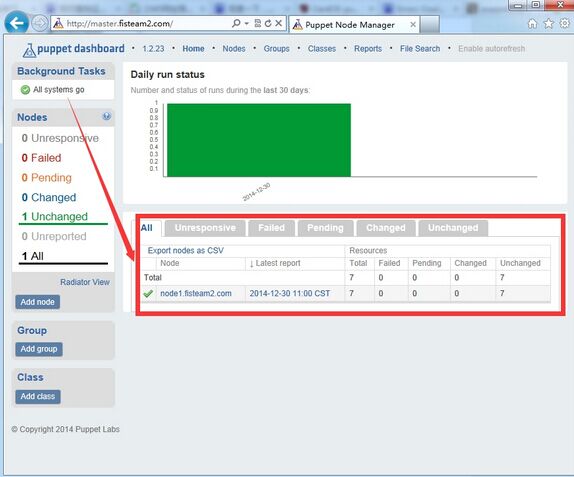Screen dimensions: 574x477
Task: Click the Add node button
Action: click(x=37, y=302)
